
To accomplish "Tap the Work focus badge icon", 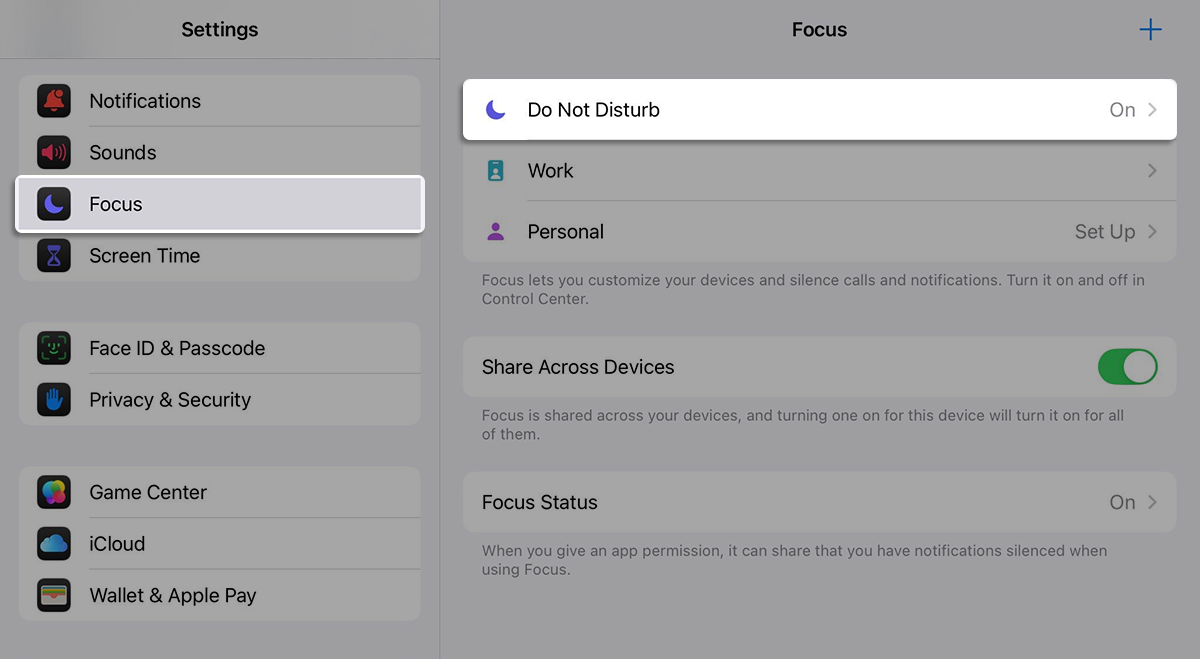I will click(x=495, y=171).
